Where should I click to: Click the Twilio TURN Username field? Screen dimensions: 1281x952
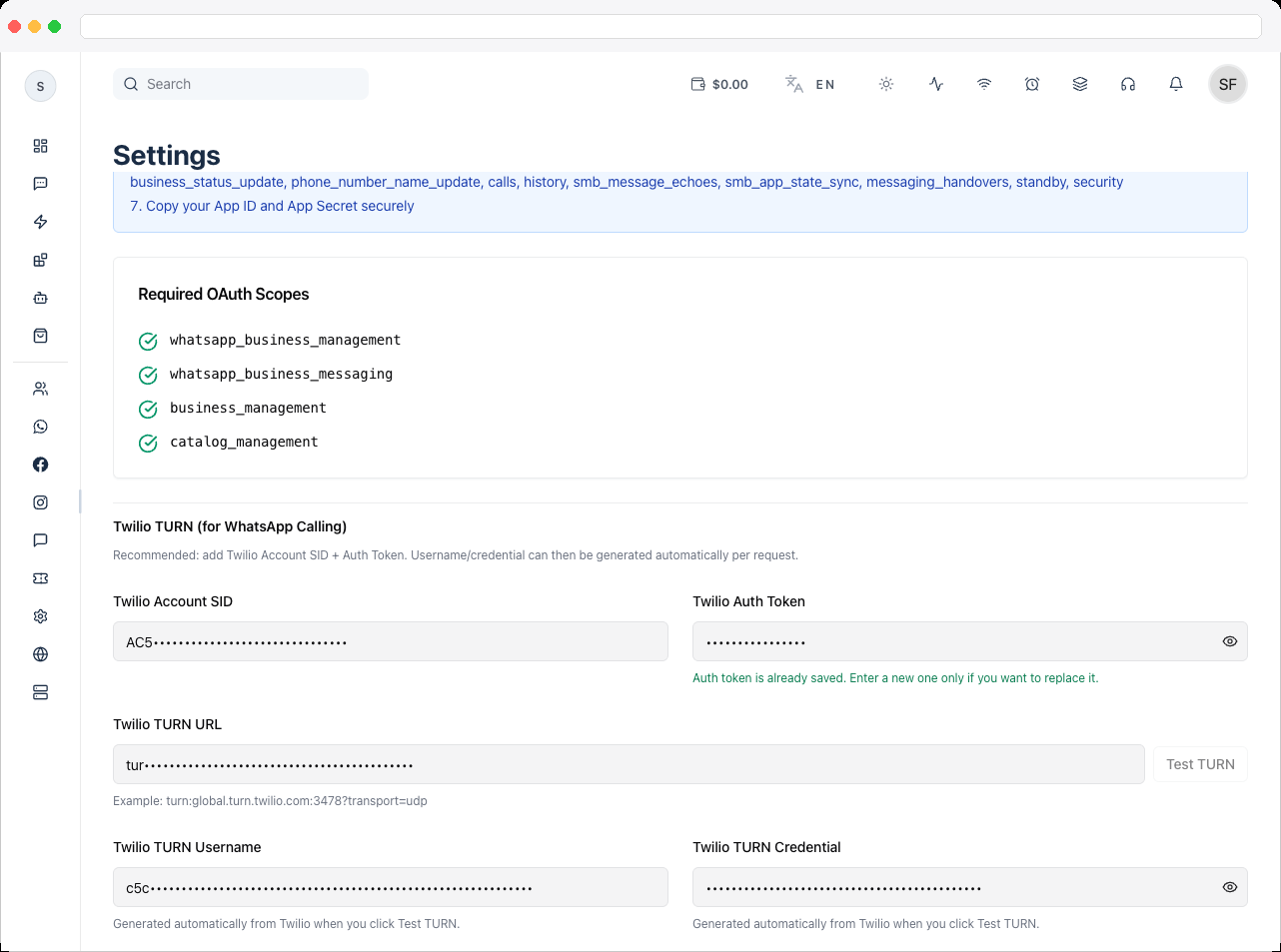click(391, 887)
